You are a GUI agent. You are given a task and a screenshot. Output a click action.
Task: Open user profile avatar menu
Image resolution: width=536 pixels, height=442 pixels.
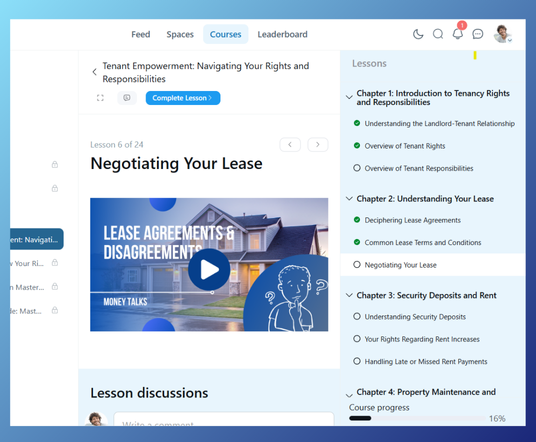coord(502,34)
